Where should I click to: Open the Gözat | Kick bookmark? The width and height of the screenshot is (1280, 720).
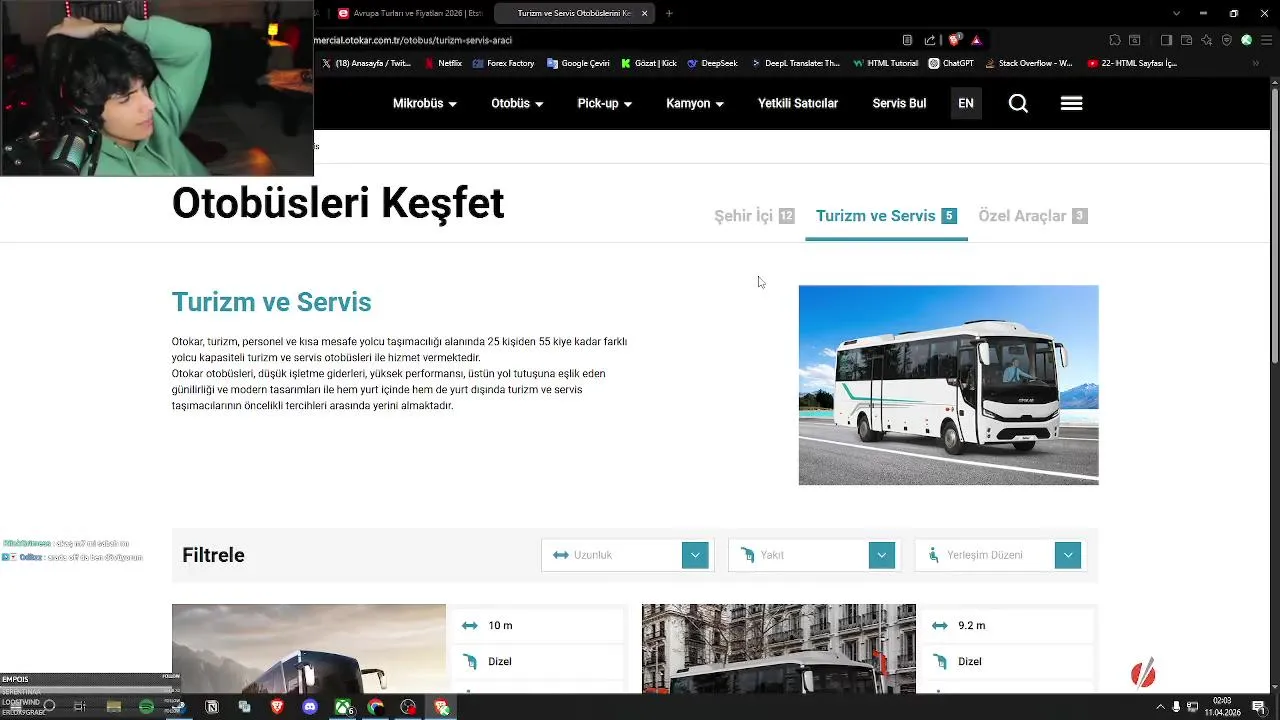pyautogui.click(x=648, y=63)
